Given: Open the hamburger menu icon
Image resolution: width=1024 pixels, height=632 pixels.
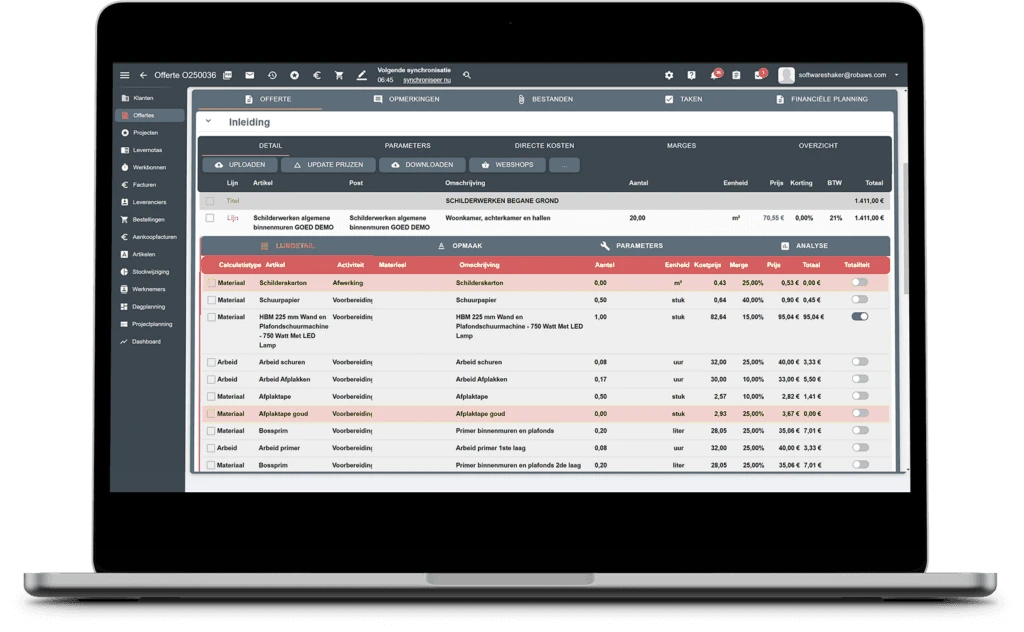Looking at the screenshot, I should click(125, 75).
